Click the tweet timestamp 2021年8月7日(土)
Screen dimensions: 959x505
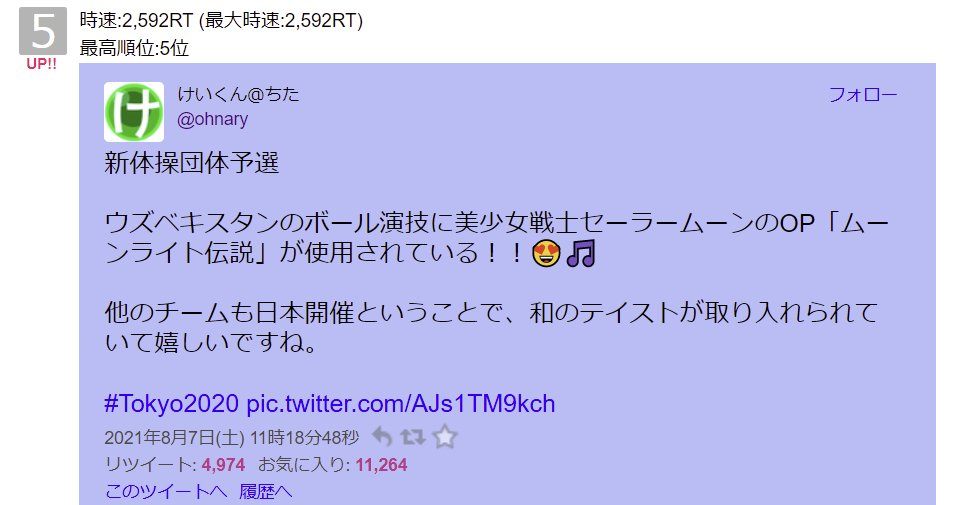tap(174, 438)
